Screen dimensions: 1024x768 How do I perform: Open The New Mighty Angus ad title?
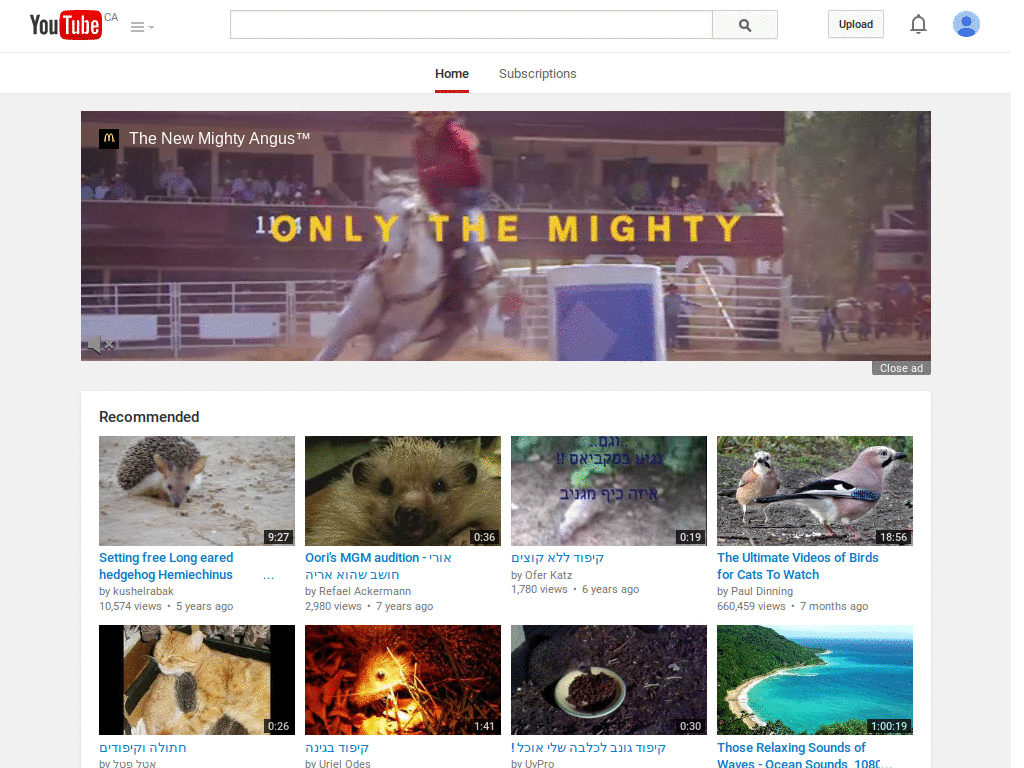[219, 138]
